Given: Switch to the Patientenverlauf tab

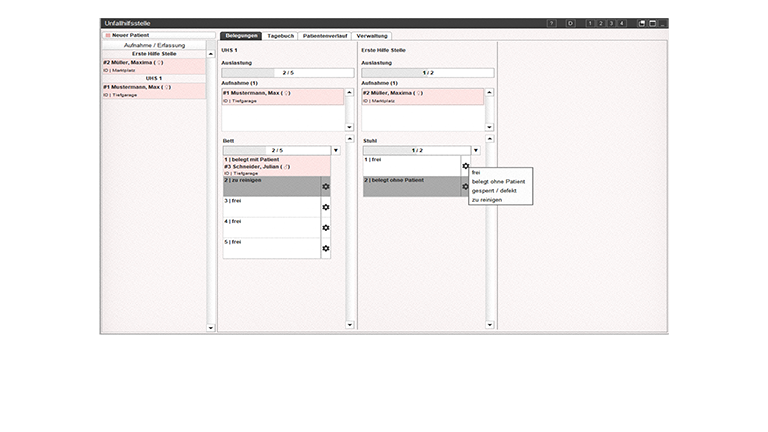Looking at the screenshot, I should click(x=325, y=35).
